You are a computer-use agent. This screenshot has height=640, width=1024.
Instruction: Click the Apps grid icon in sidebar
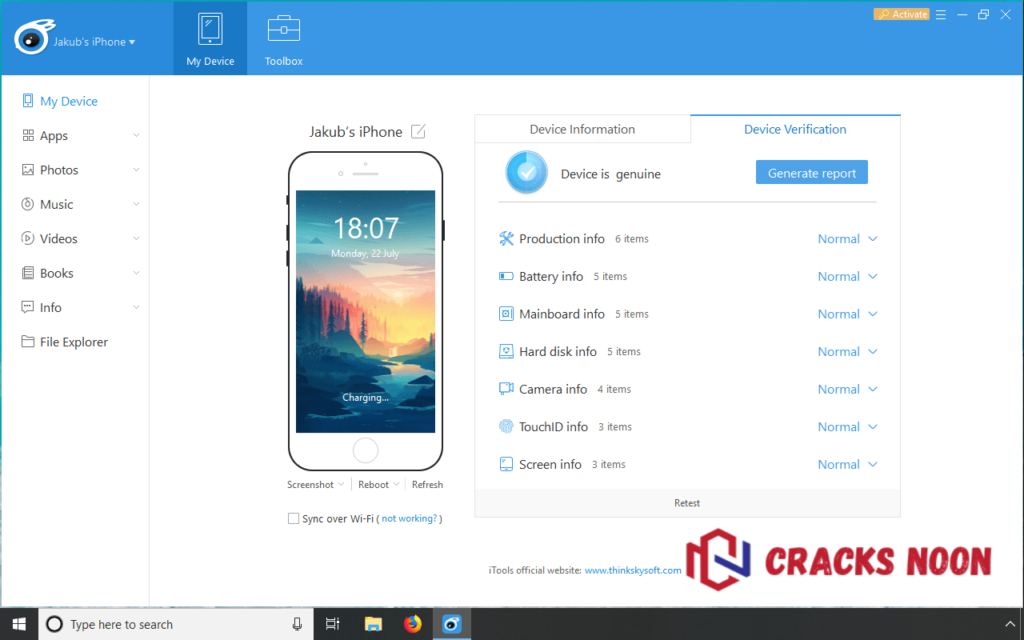[28, 135]
